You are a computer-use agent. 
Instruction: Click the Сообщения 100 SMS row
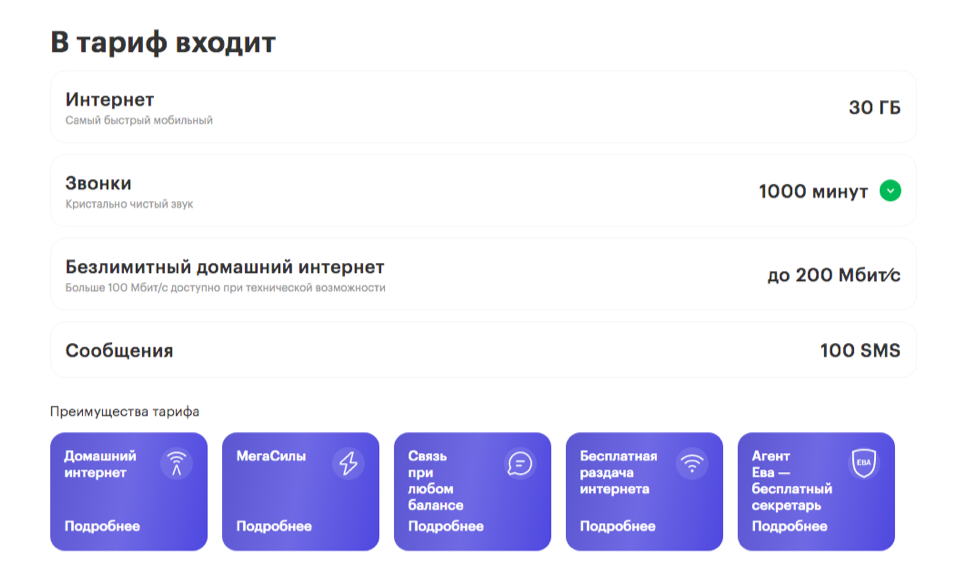[483, 350]
